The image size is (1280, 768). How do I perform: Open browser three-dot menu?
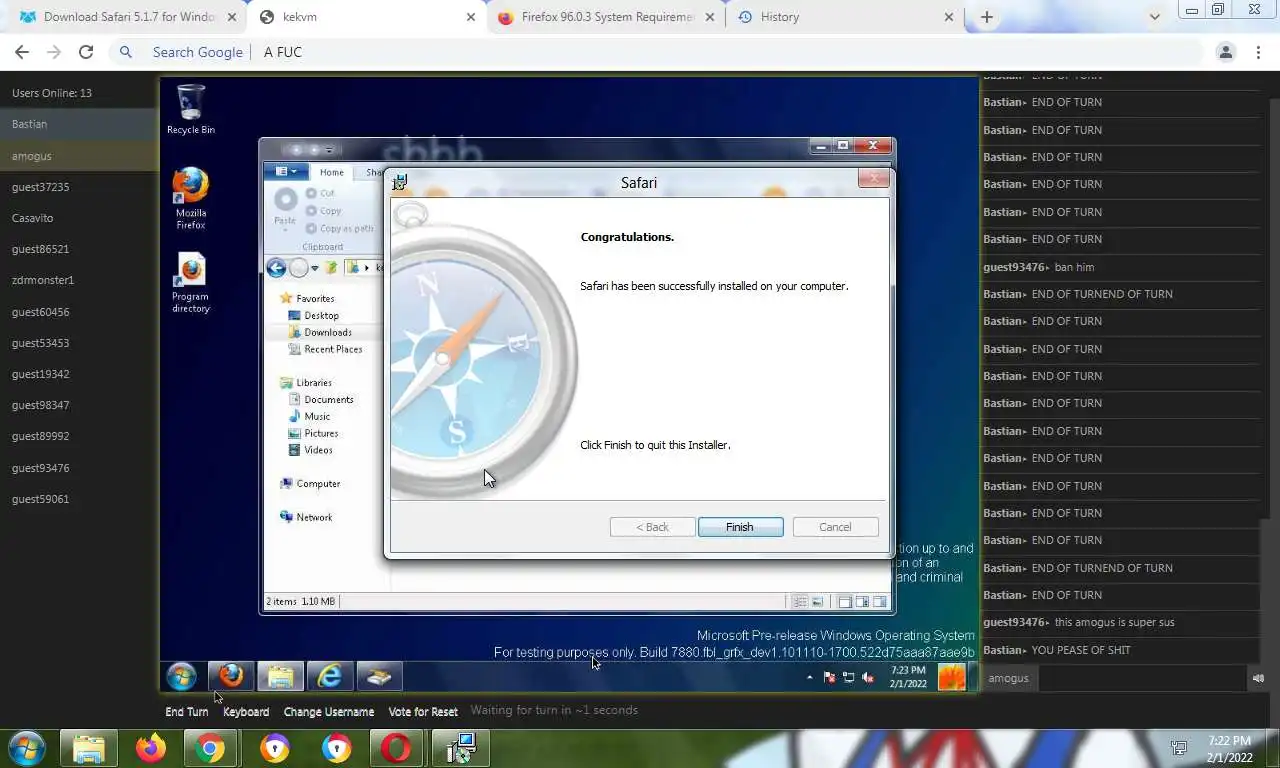(x=1258, y=52)
